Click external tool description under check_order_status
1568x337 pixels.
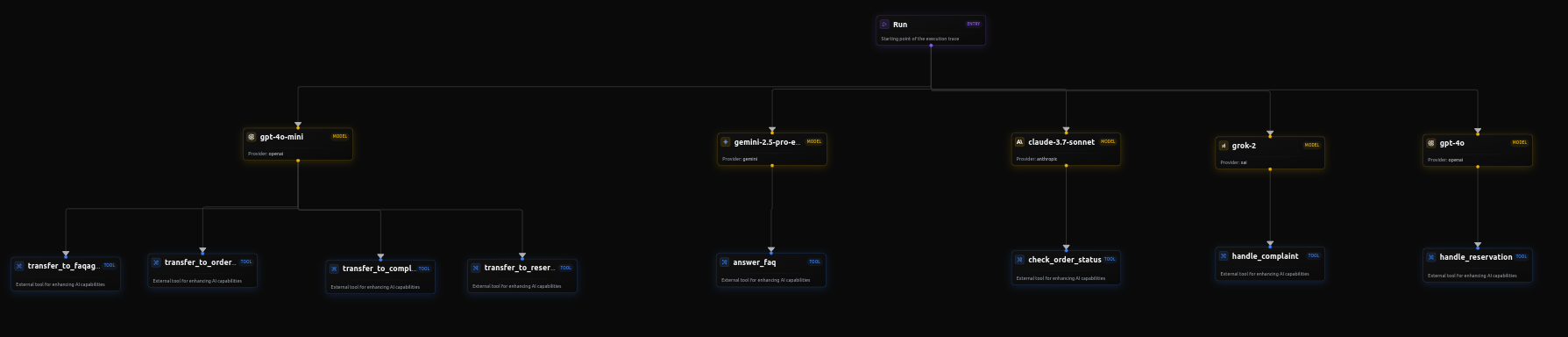[1061, 278]
